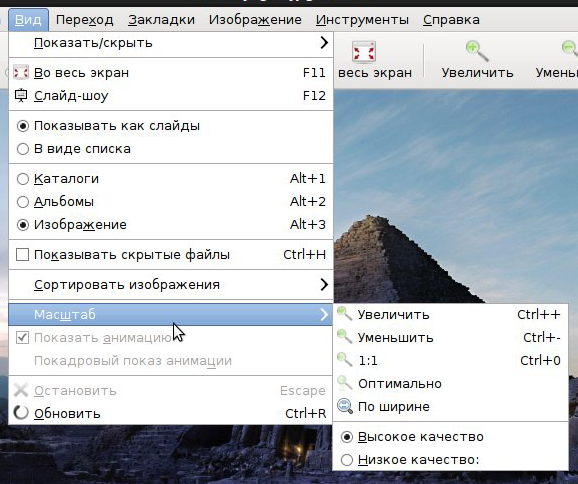
Task: Expand the Показать/скрыть submenu arrow
Action: 324,42
